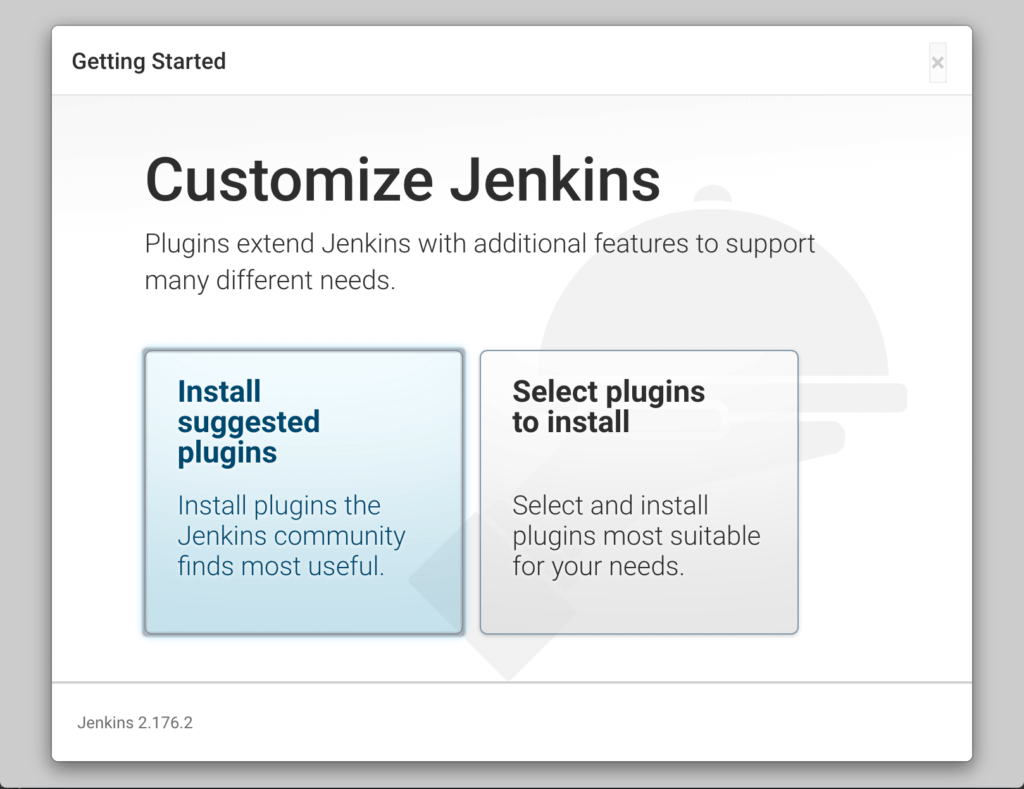1024x789 pixels.
Task: Click 'Select and install plugins' description text
Action: click(637, 536)
